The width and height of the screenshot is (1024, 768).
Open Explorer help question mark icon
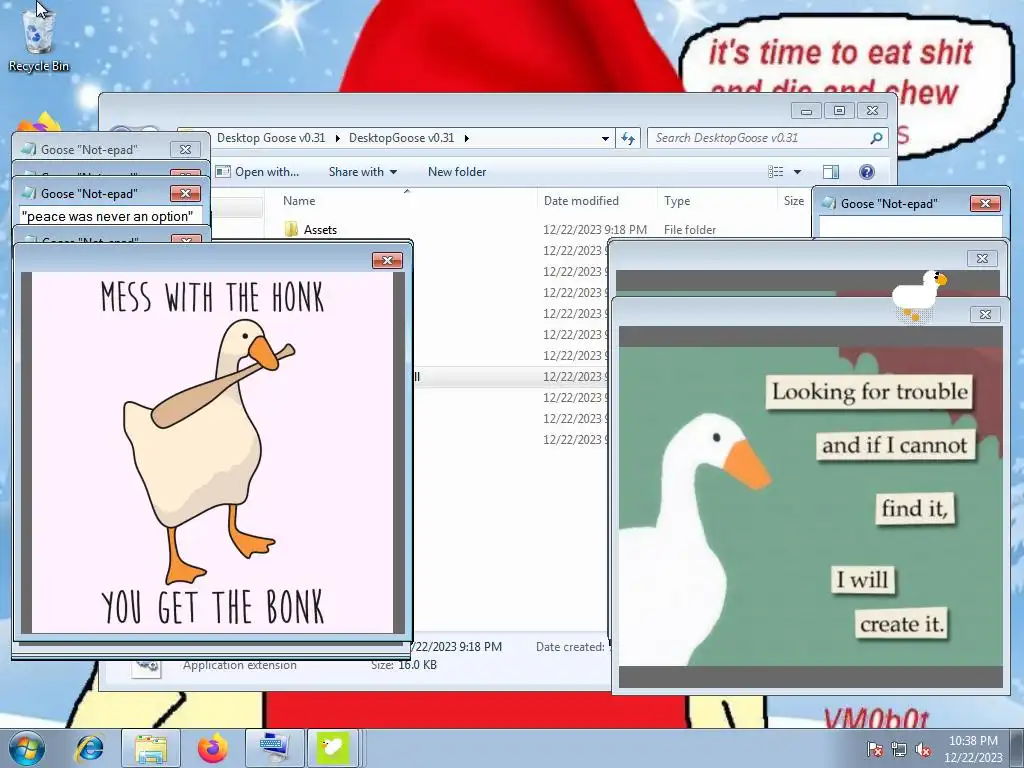coord(867,172)
